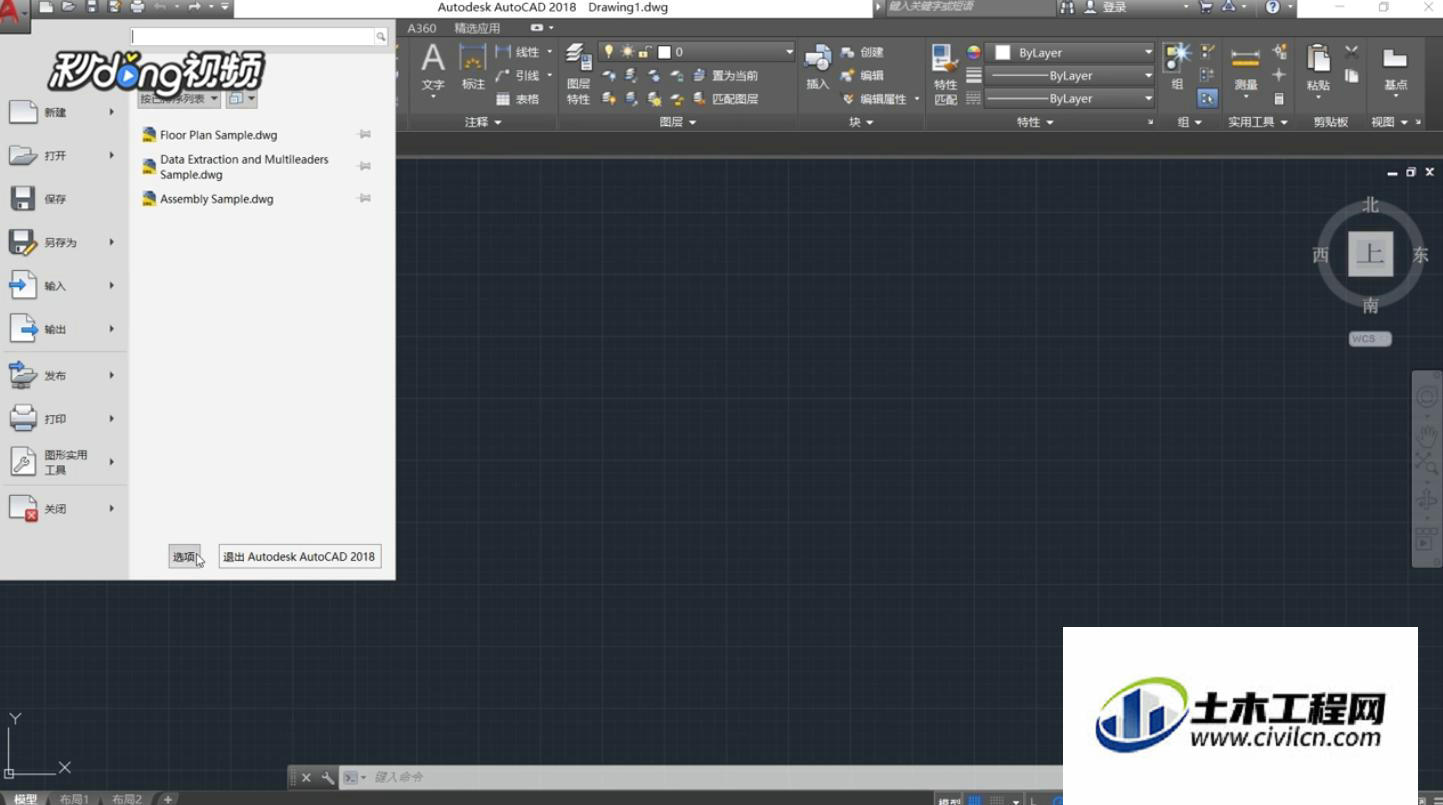Click the pan hand icon in navigation bar
The height and width of the screenshot is (805, 1443).
click(x=1426, y=436)
